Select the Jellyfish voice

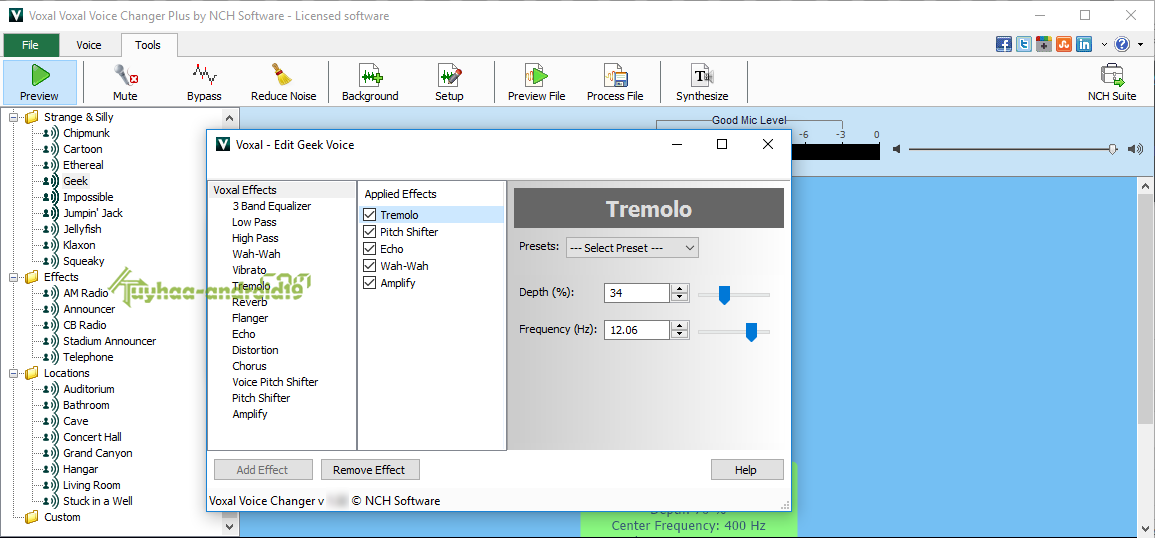click(82, 229)
